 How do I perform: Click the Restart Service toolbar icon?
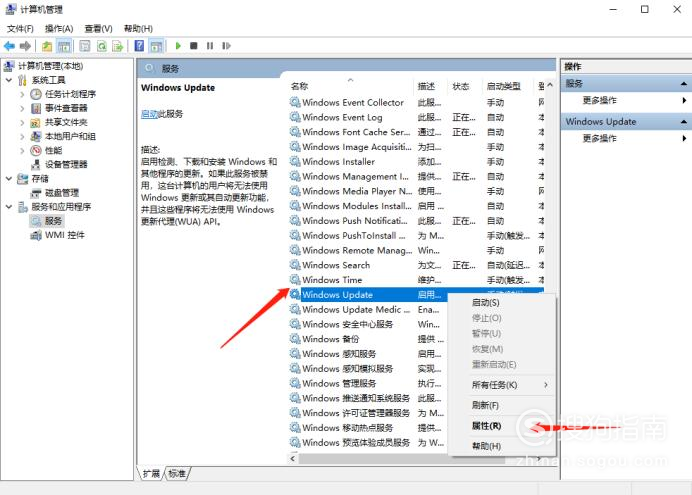tap(226, 46)
